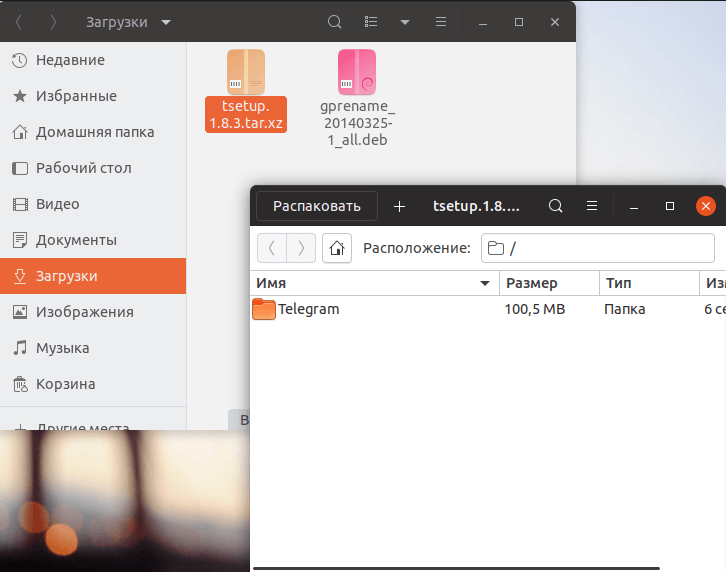The width and height of the screenshot is (726, 572).
Task: Close the archive manager window
Action: point(706,206)
